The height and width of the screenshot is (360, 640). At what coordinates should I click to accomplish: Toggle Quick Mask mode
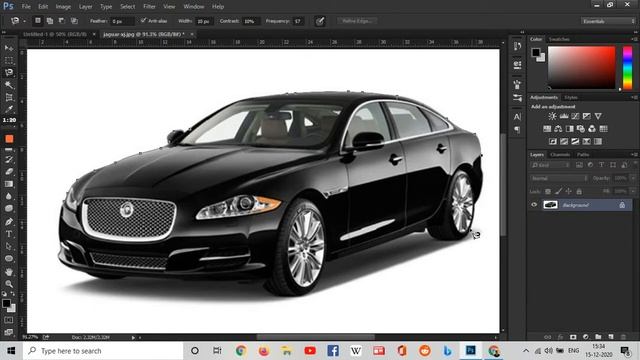click(x=9, y=320)
